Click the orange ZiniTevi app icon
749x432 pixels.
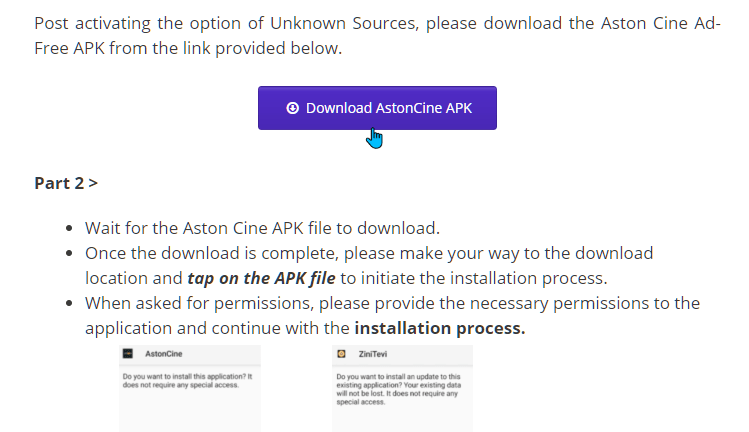pyautogui.click(x=341, y=354)
